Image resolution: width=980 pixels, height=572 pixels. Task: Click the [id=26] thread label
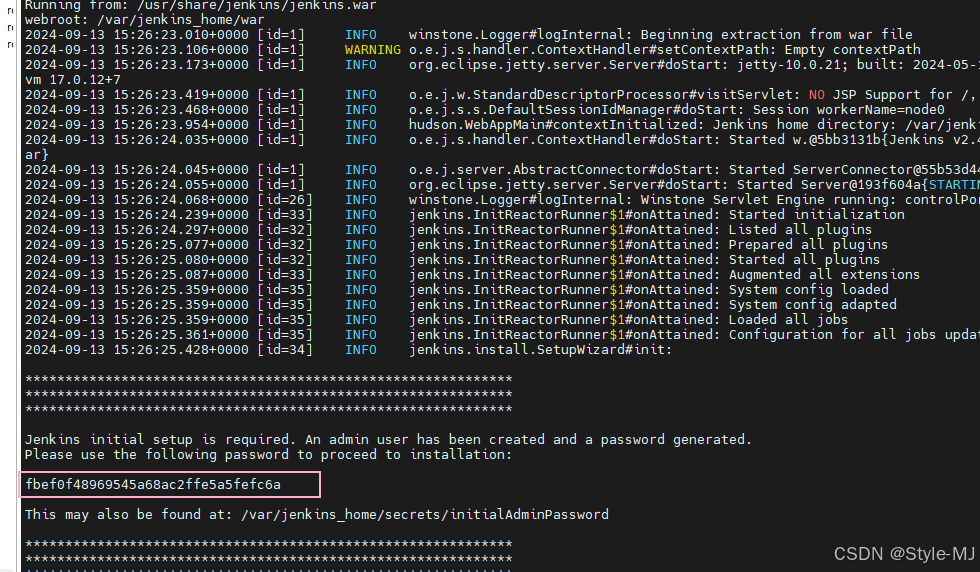[x=284, y=200]
